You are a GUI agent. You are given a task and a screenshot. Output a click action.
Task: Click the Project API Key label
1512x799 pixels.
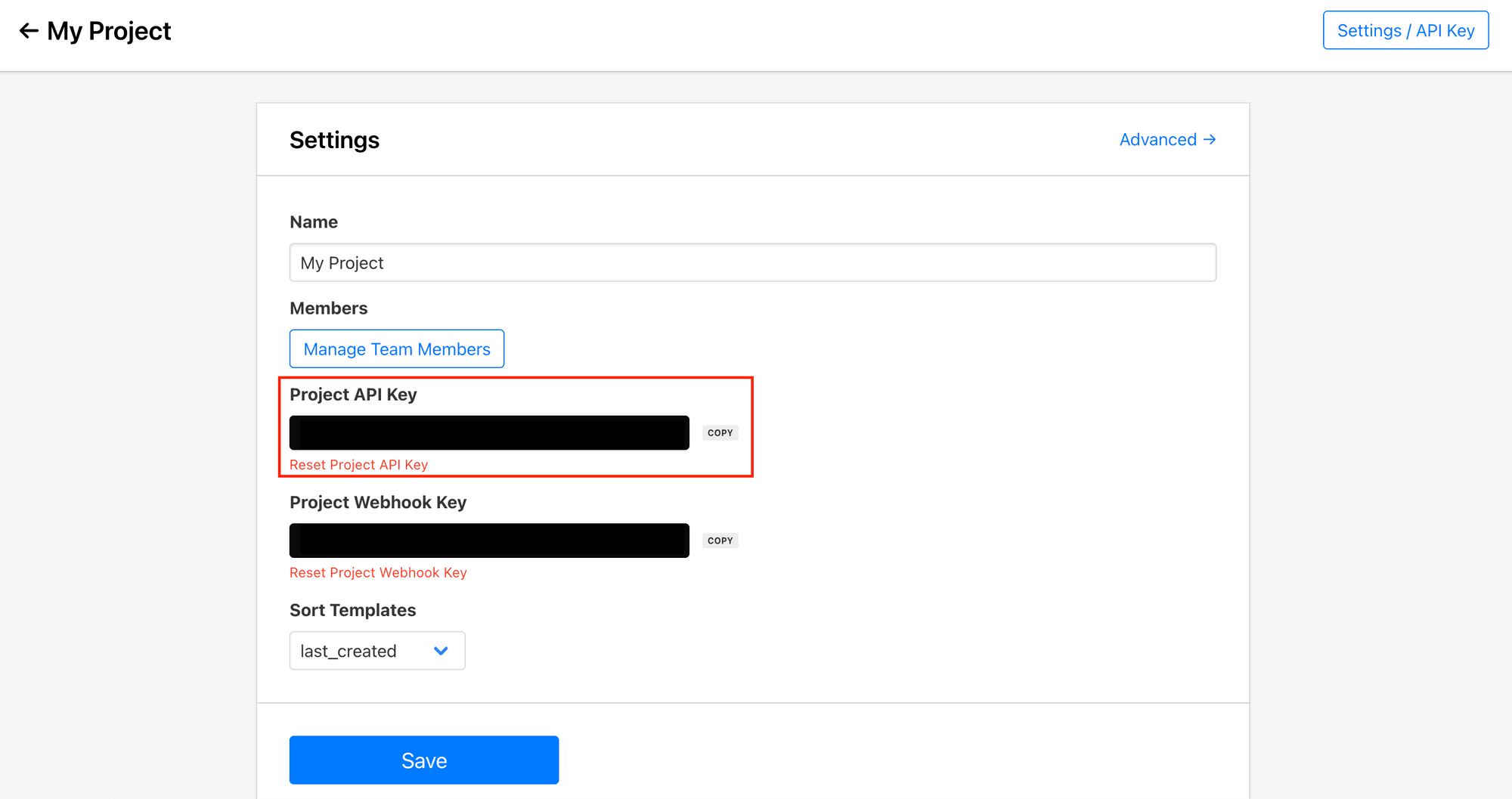pyautogui.click(x=353, y=395)
